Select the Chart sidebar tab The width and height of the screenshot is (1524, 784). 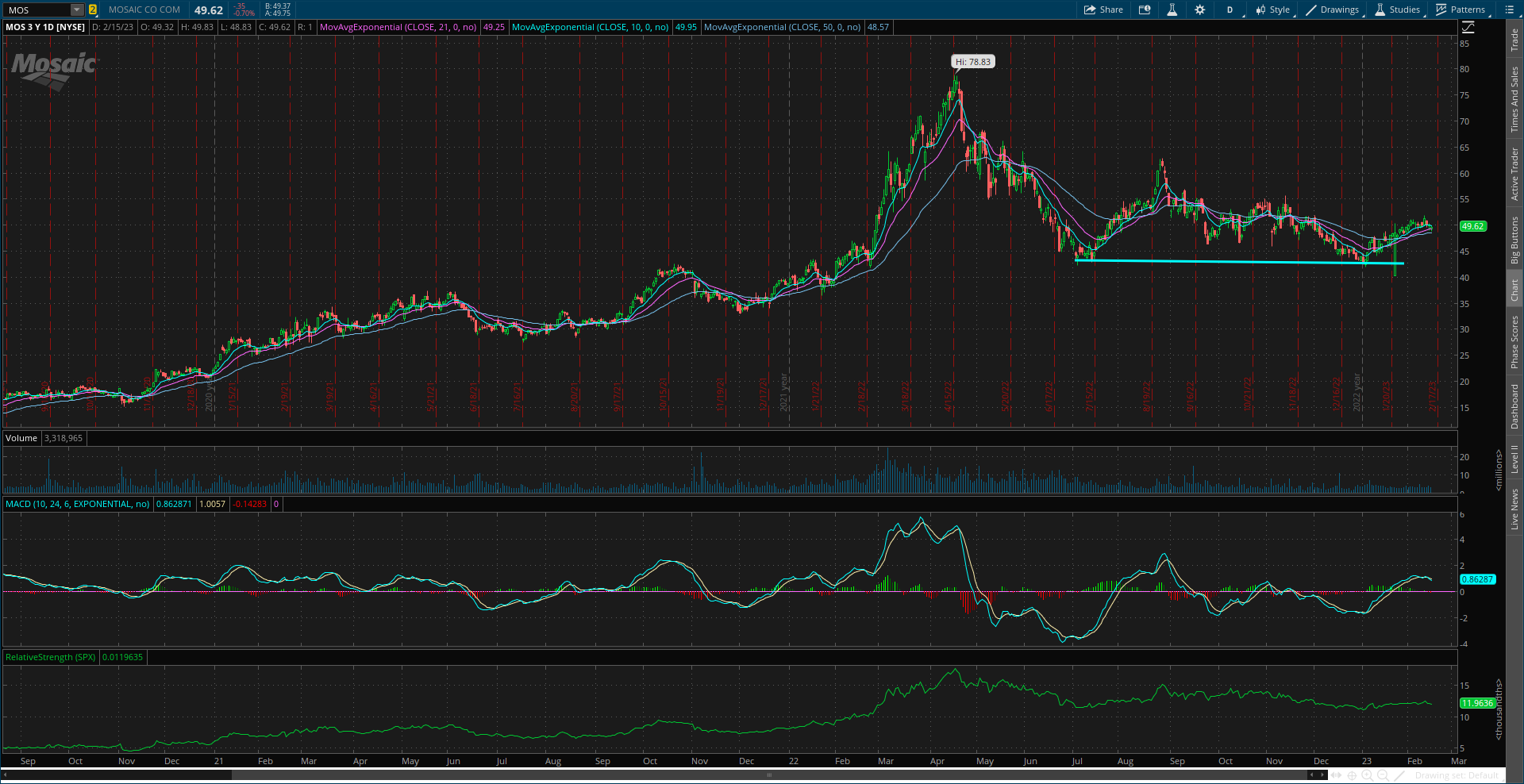coord(1514,290)
